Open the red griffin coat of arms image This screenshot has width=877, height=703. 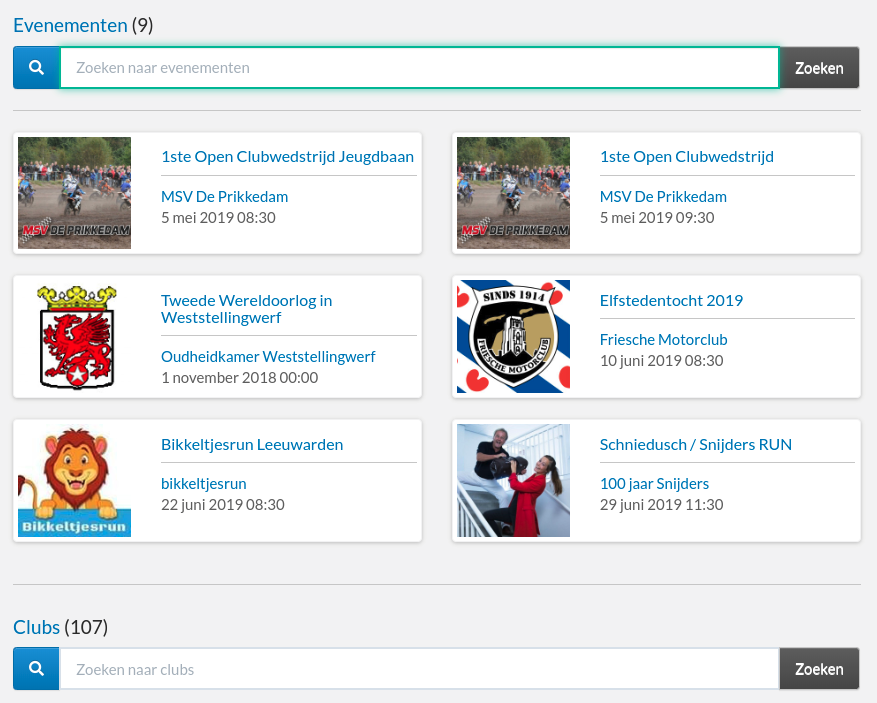pyautogui.click(x=75, y=336)
